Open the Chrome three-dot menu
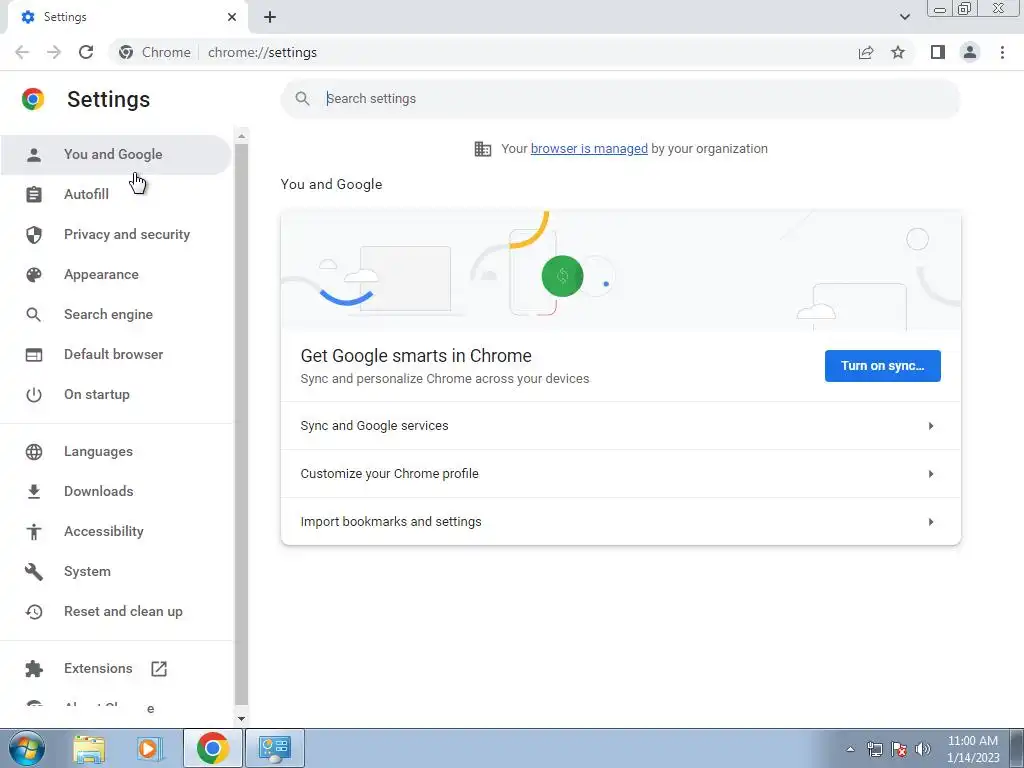Screen dimensions: 1024x768 (x=1002, y=52)
